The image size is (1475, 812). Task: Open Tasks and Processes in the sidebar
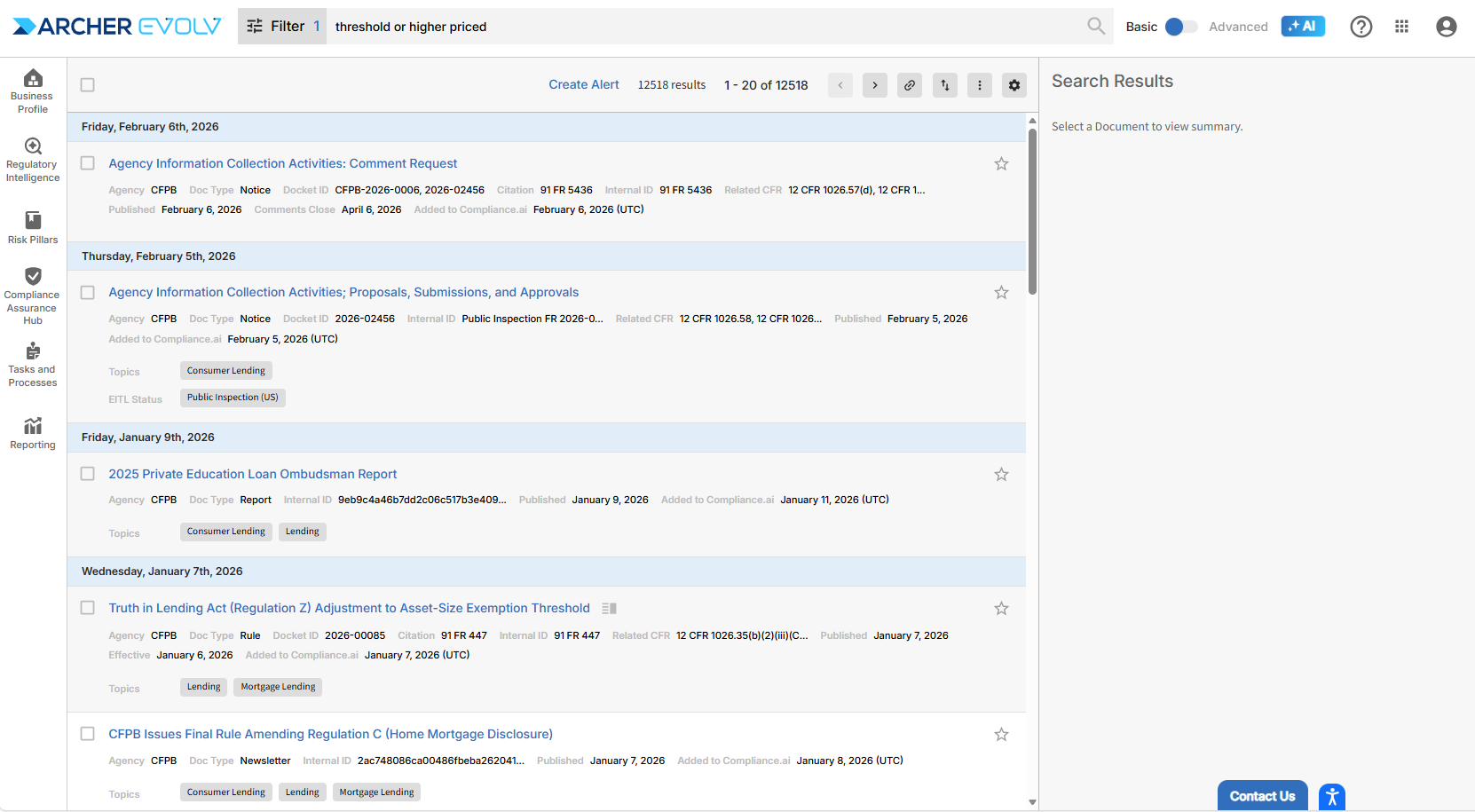pyautogui.click(x=33, y=364)
